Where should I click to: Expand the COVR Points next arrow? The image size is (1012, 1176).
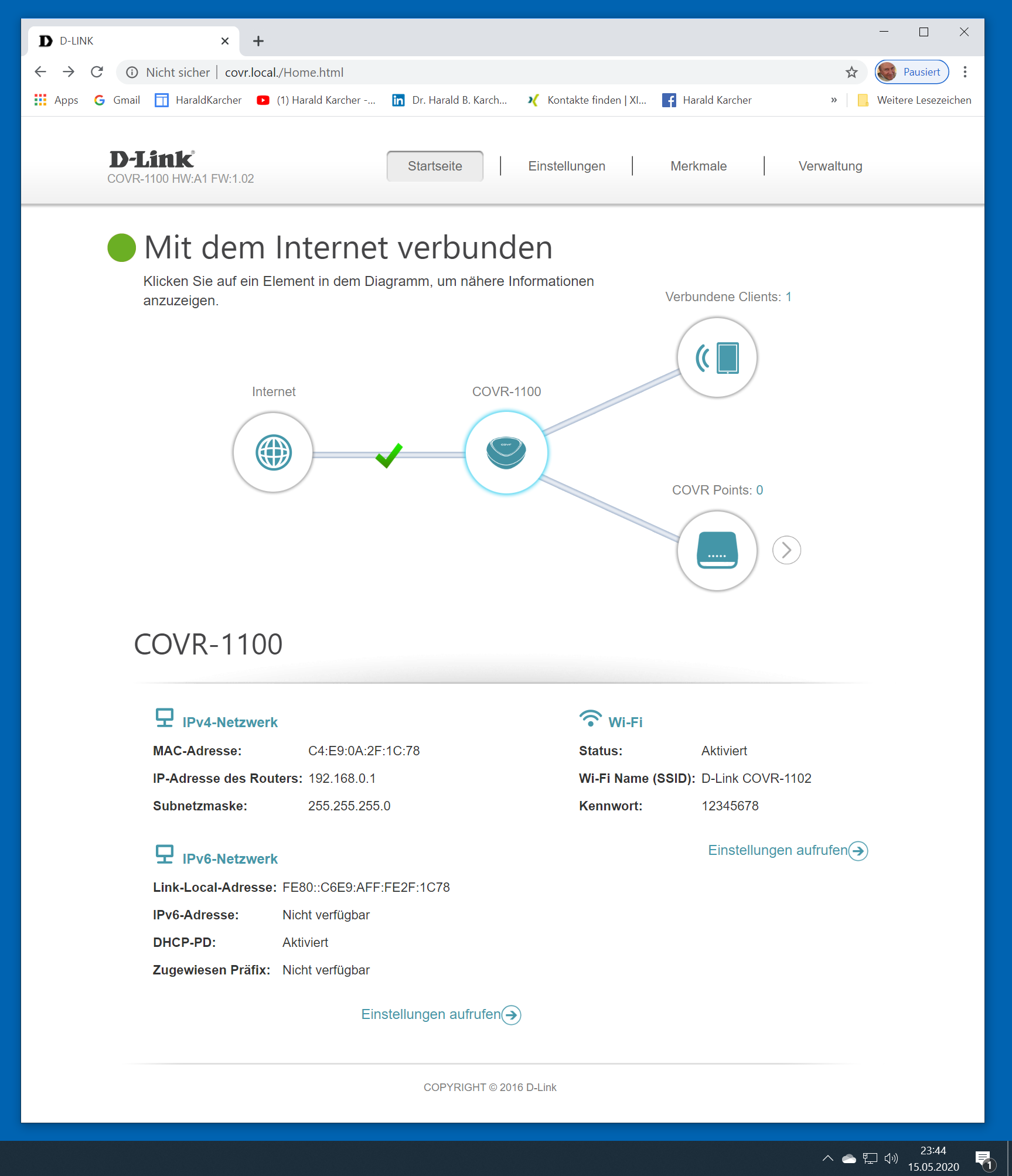tap(786, 550)
